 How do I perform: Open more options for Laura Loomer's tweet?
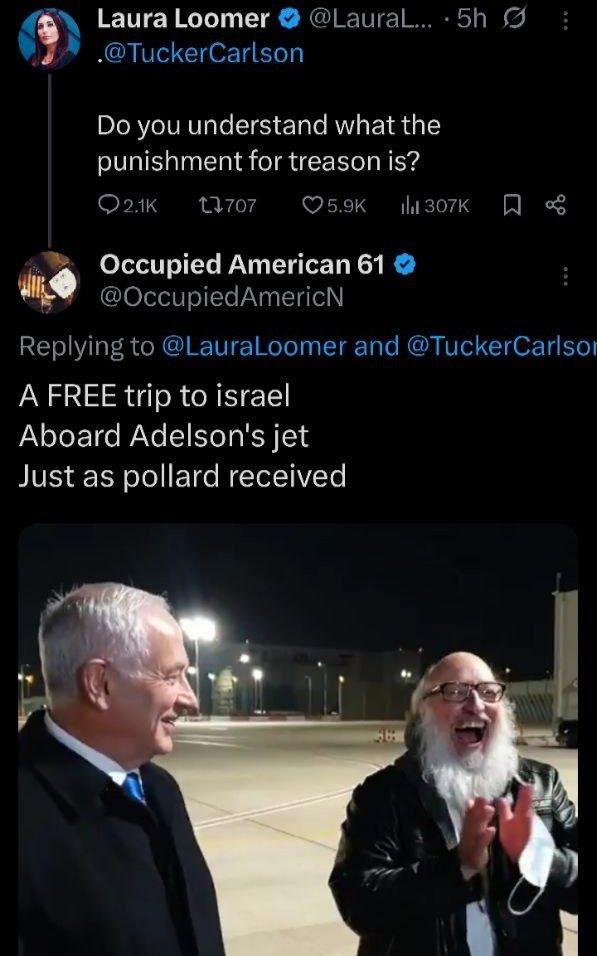[x=565, y=21]
